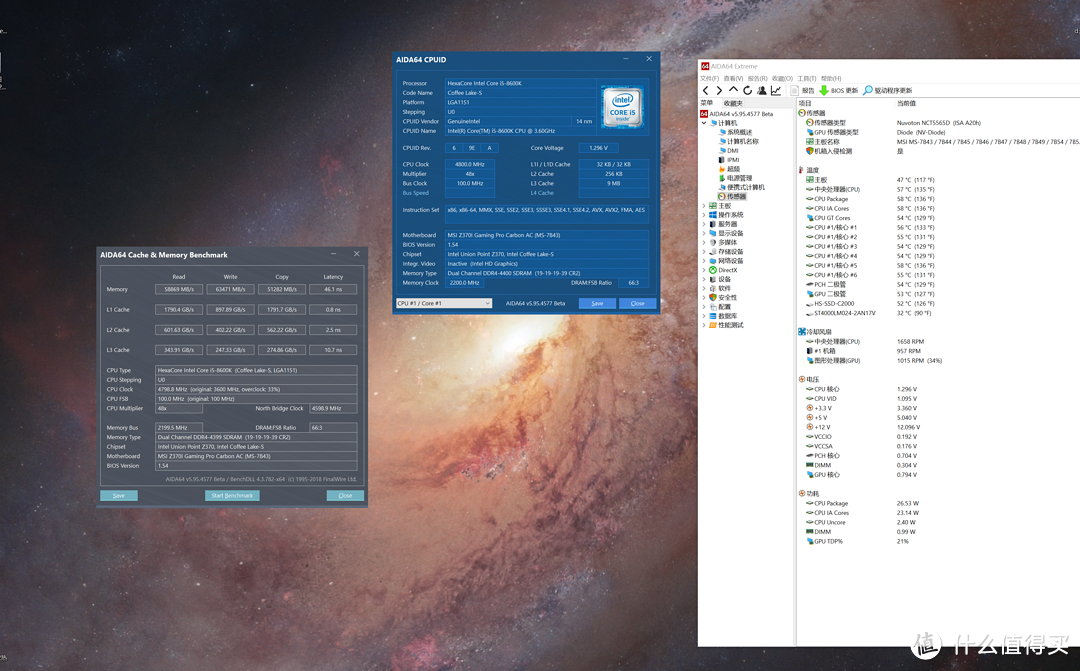This screenshot has width=1080, height=671.
Task: Click the BIOS 更新 green arrow button
Action: pyautogui.click(x=838, y=90)
